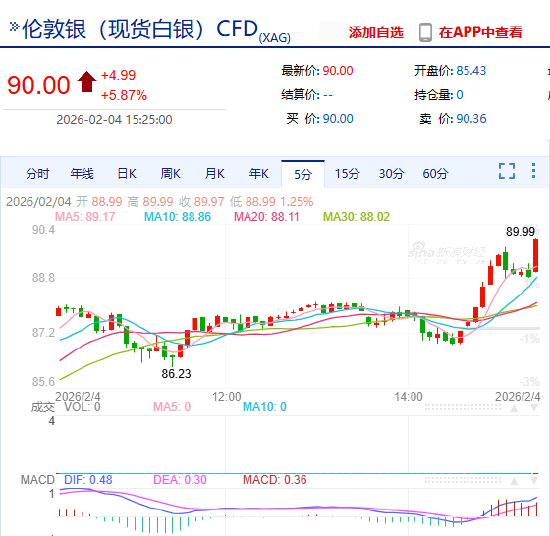The height and width of the screenshot is (536, 550).
Task: Click the 12:00 time axis label
Action: click(x=227, y=397)
